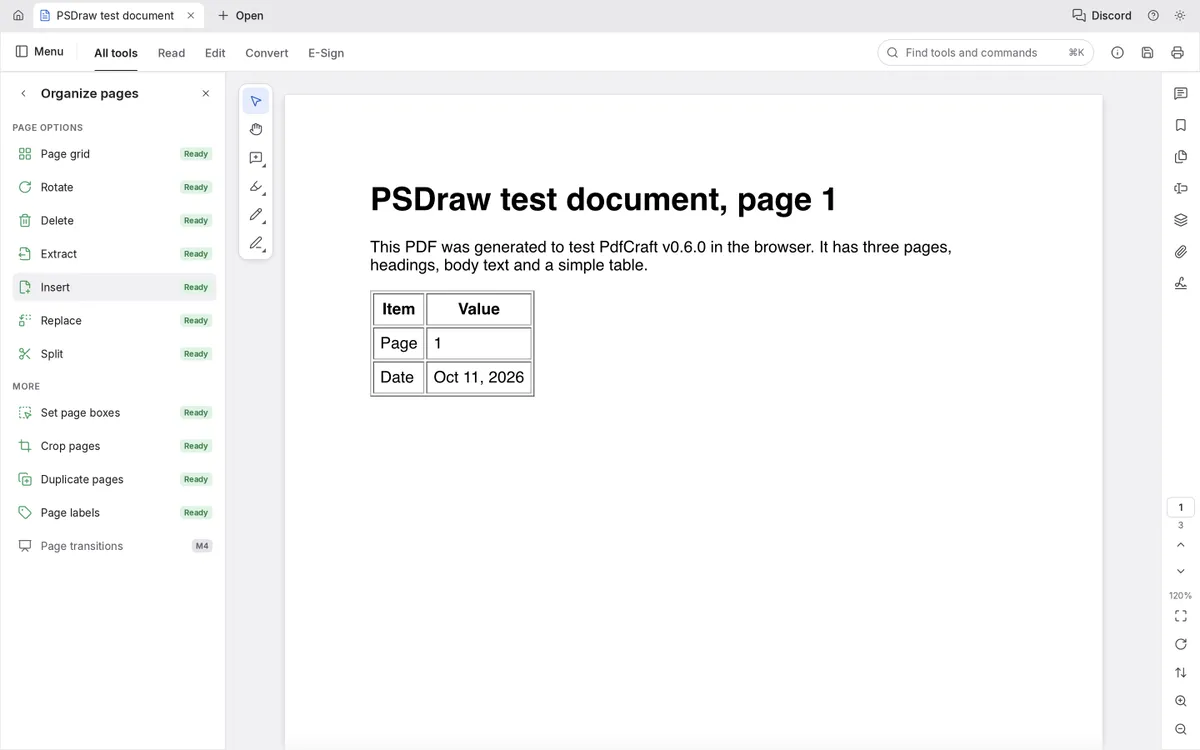Open the help question mark icon
The image size is (1200, 750).
(x=1153, y=15)
